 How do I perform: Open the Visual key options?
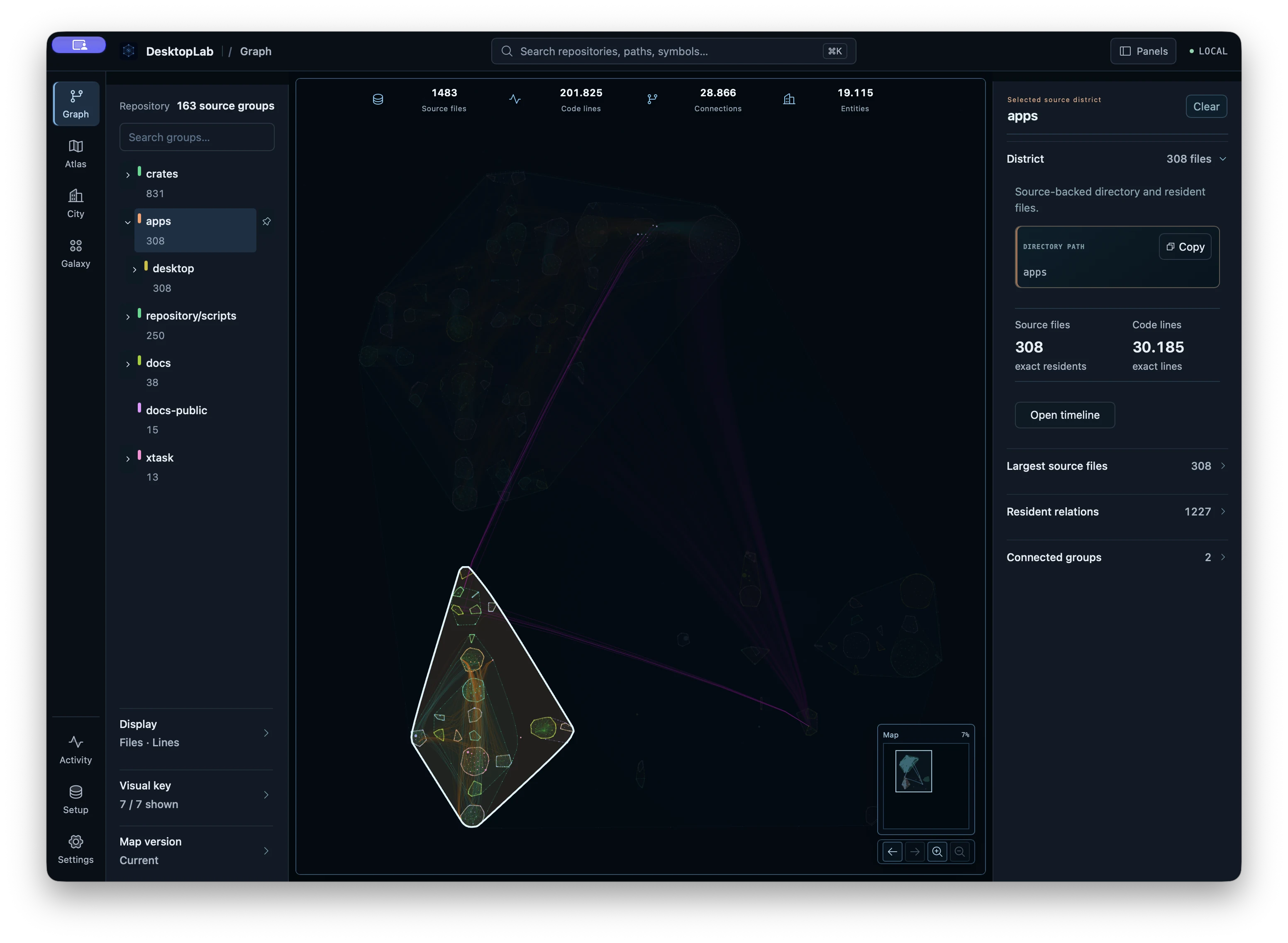point(196,795)
